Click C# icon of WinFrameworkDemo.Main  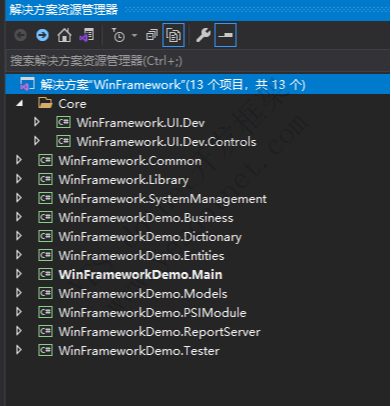tap(45, 274)
